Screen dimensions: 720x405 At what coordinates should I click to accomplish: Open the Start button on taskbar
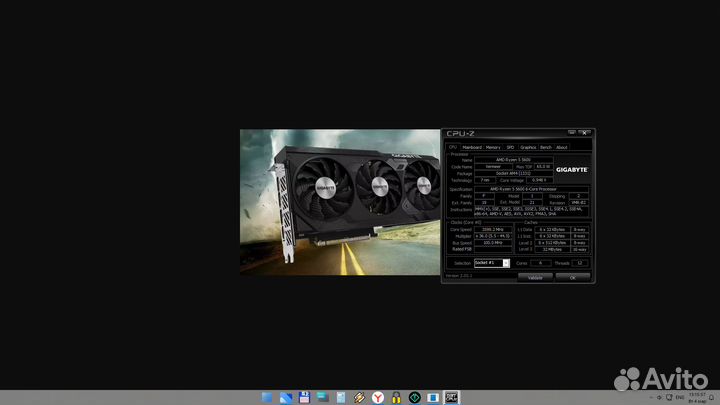(x=267, y=398)
